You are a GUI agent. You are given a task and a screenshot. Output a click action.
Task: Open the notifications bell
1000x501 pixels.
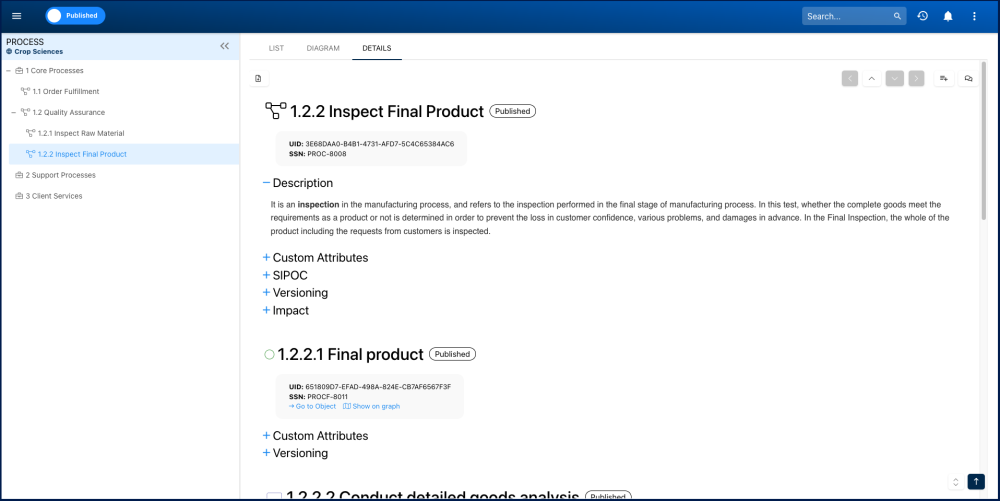pos(948,16)
